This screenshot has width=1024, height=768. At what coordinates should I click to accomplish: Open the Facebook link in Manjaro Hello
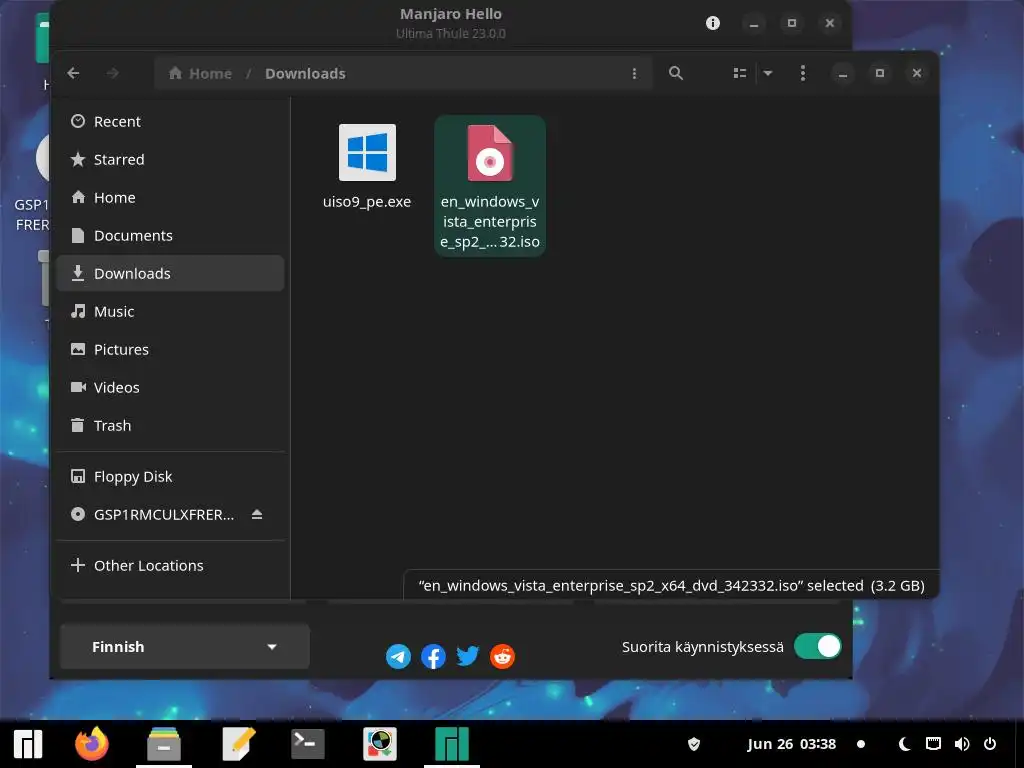pos(433,656)
